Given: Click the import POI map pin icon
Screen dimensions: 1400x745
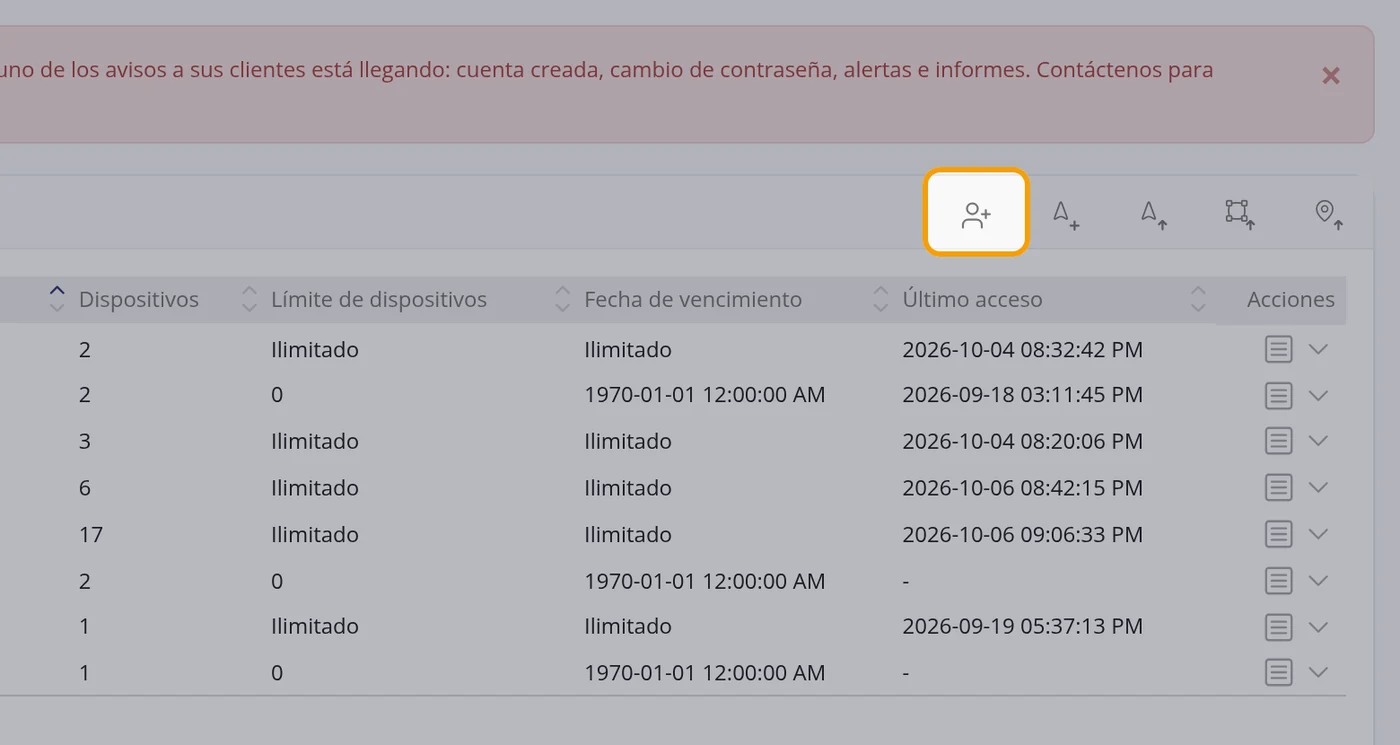Looking at the screenshot, I should click(x=1328, y=214).
